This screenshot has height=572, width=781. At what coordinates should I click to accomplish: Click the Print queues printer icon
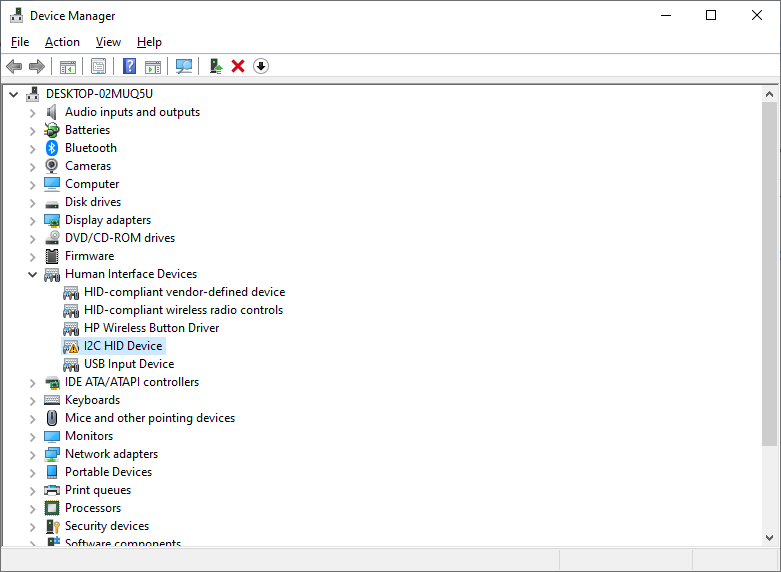52,490
